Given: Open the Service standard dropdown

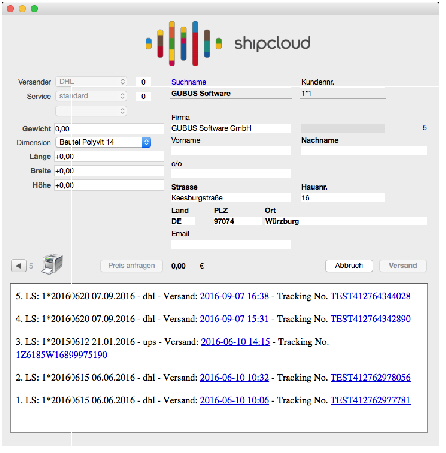Looking at the screenshot, I should click(91, 97).
